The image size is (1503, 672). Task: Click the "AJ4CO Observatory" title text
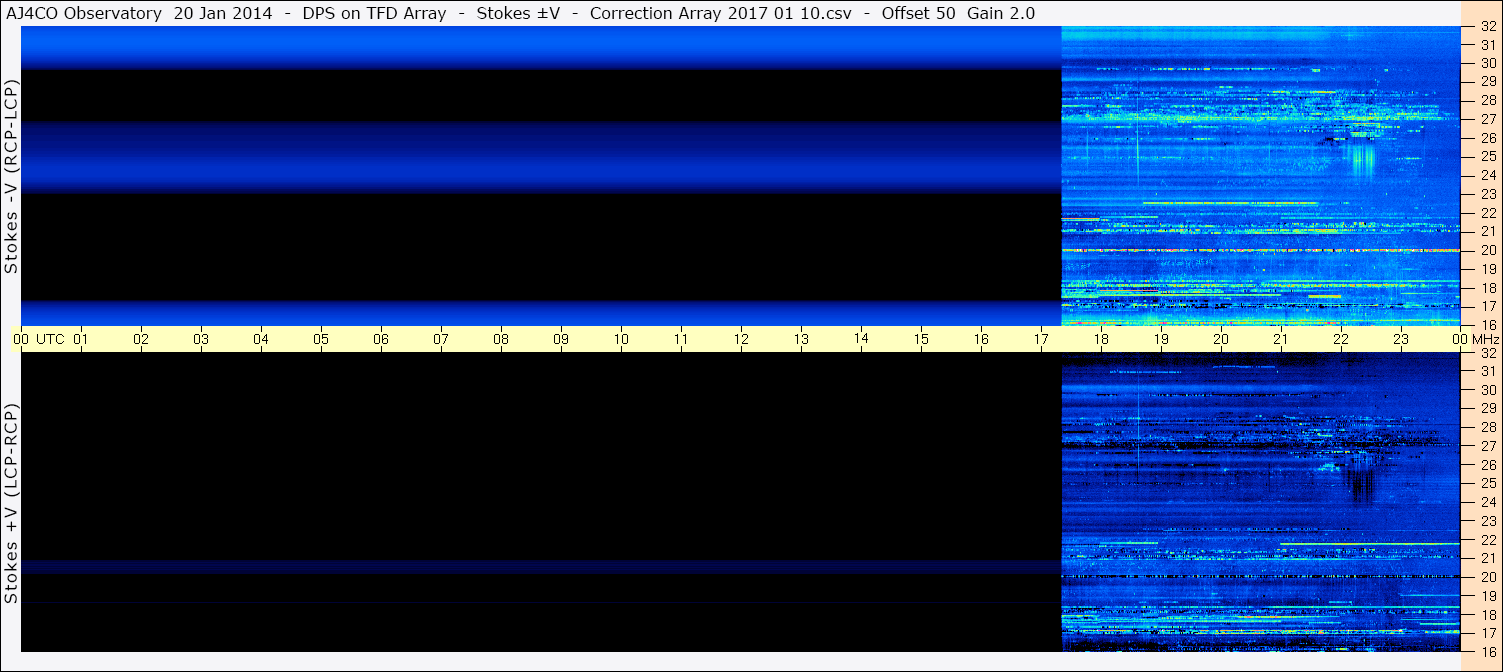click(x=82, y=14)
